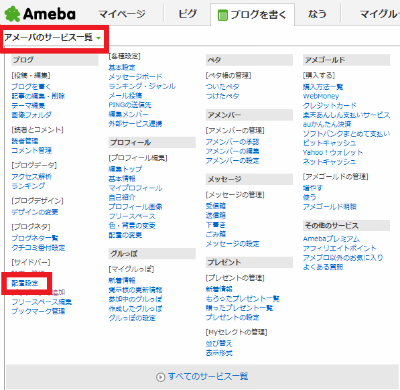Screen dimensions: 400x390
Task: Select the ブログを書く tab at top
Action: pyautogui.click(x=252, y=14)
